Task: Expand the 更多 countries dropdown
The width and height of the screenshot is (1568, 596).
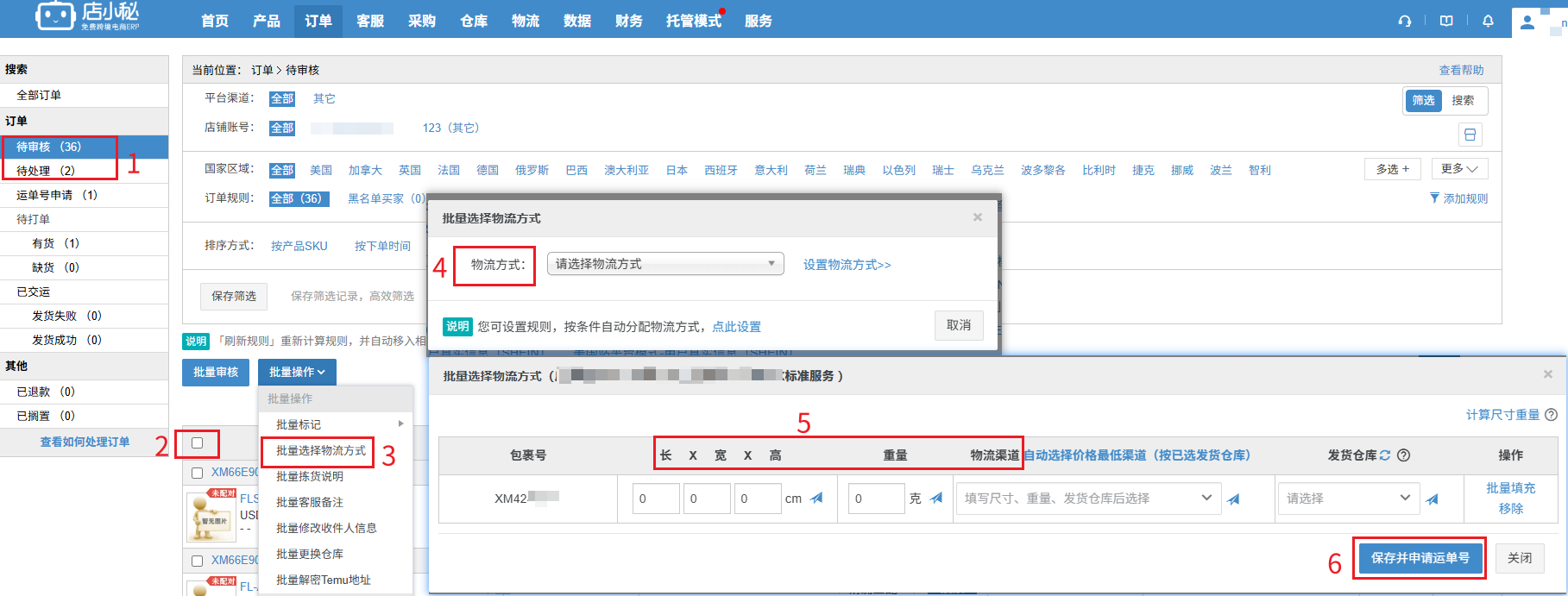Action: 1458,169
